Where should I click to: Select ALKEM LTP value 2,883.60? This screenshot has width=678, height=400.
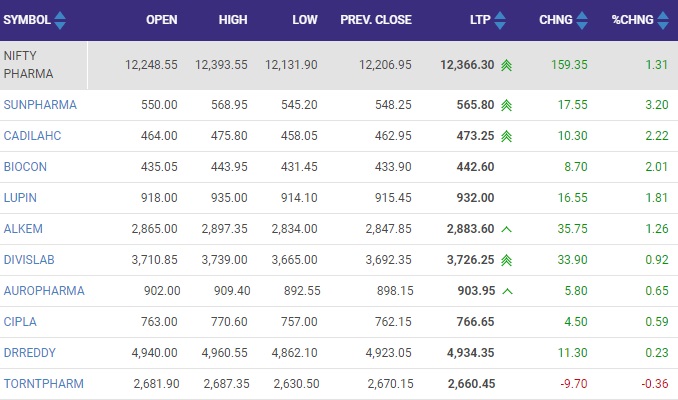(470, 229)
